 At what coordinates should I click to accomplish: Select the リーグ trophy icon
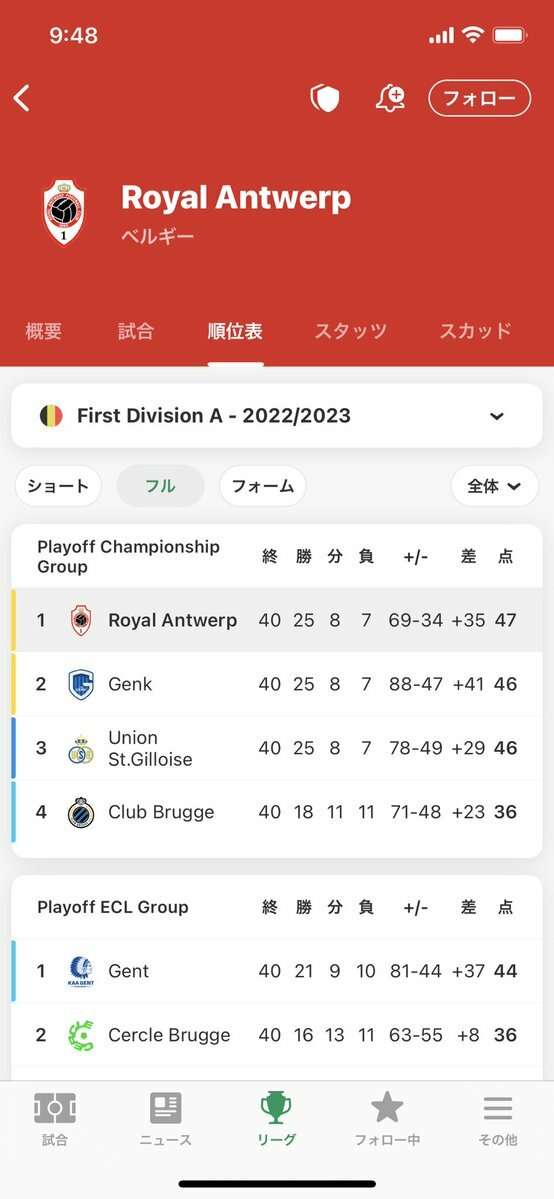pos(276,1107)
